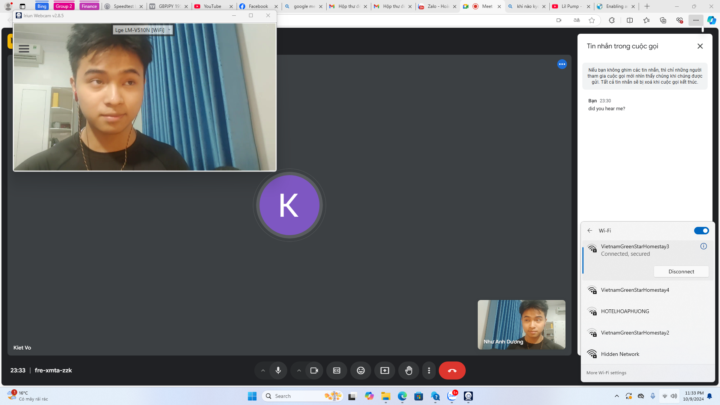The image size is (720, 405).
Task: Open Task View from taskbar
Action: 352,396
